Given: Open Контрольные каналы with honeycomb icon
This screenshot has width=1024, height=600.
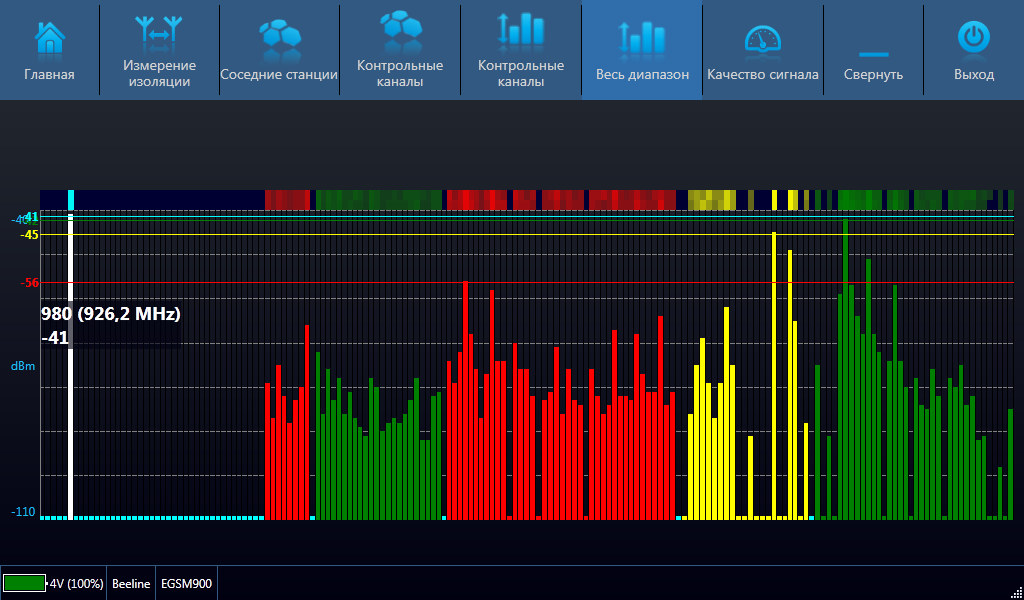Looking at the screenshot, I should [400, 50].
